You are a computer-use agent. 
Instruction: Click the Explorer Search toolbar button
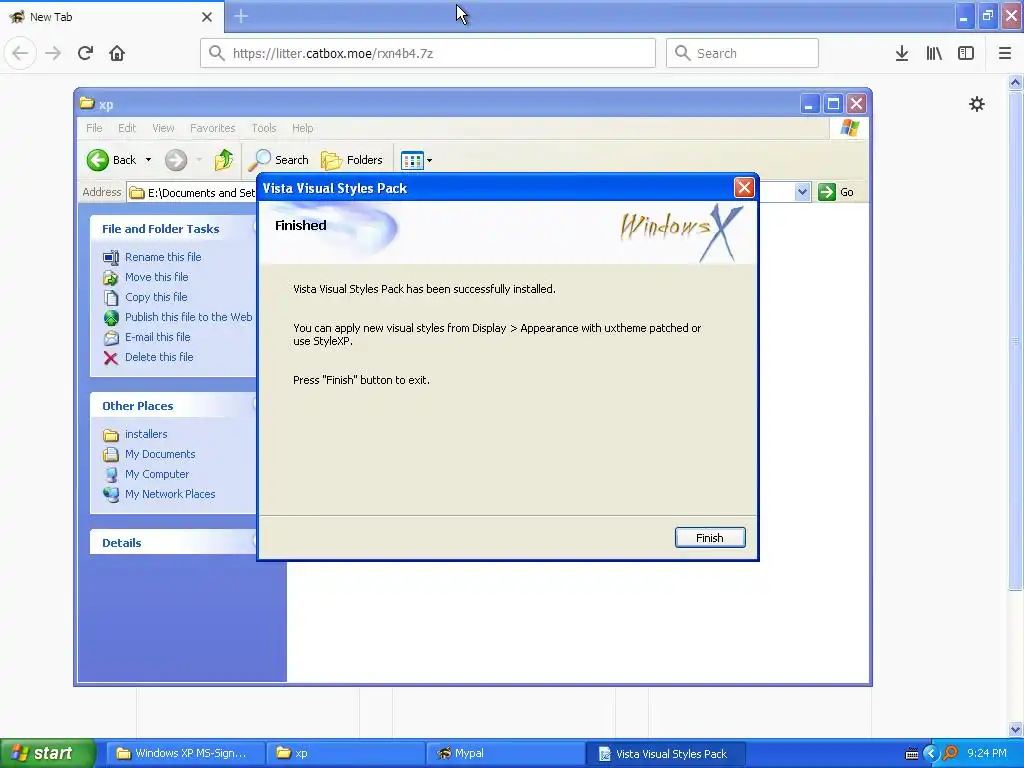click(x=280, y=160)
